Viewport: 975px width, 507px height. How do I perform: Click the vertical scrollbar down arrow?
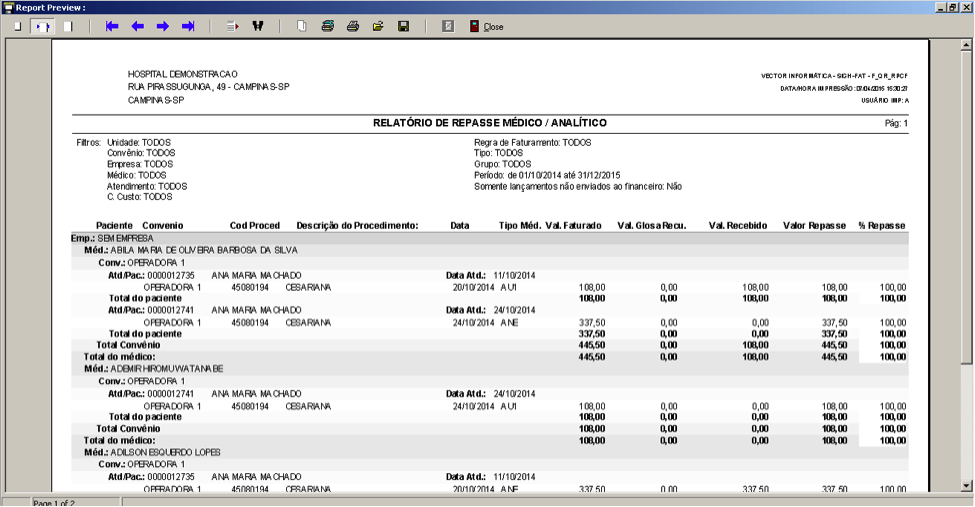966,486
